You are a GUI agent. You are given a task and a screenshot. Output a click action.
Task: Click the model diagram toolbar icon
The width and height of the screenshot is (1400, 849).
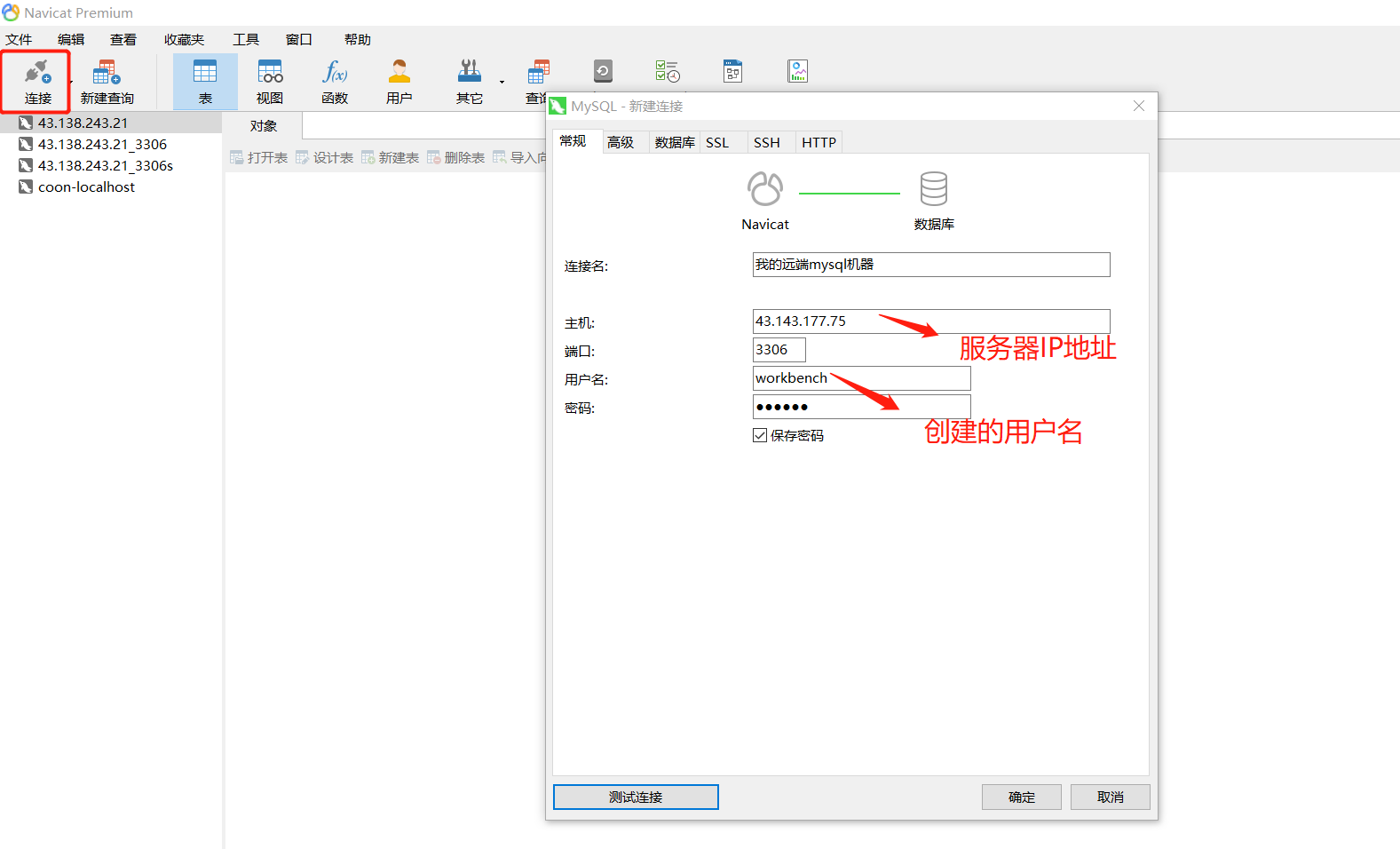732,71
